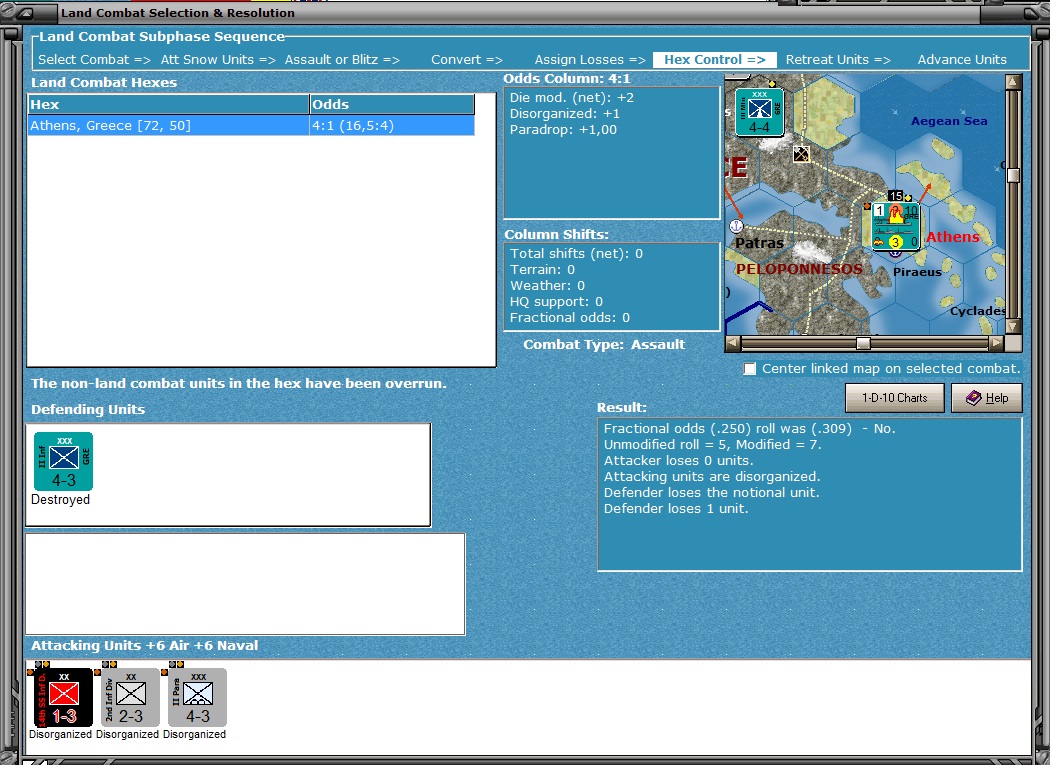Image resolution: width=1050 pixels, height=765 pixels.
Task: Click the Odds column header
Action: point(392,105)
